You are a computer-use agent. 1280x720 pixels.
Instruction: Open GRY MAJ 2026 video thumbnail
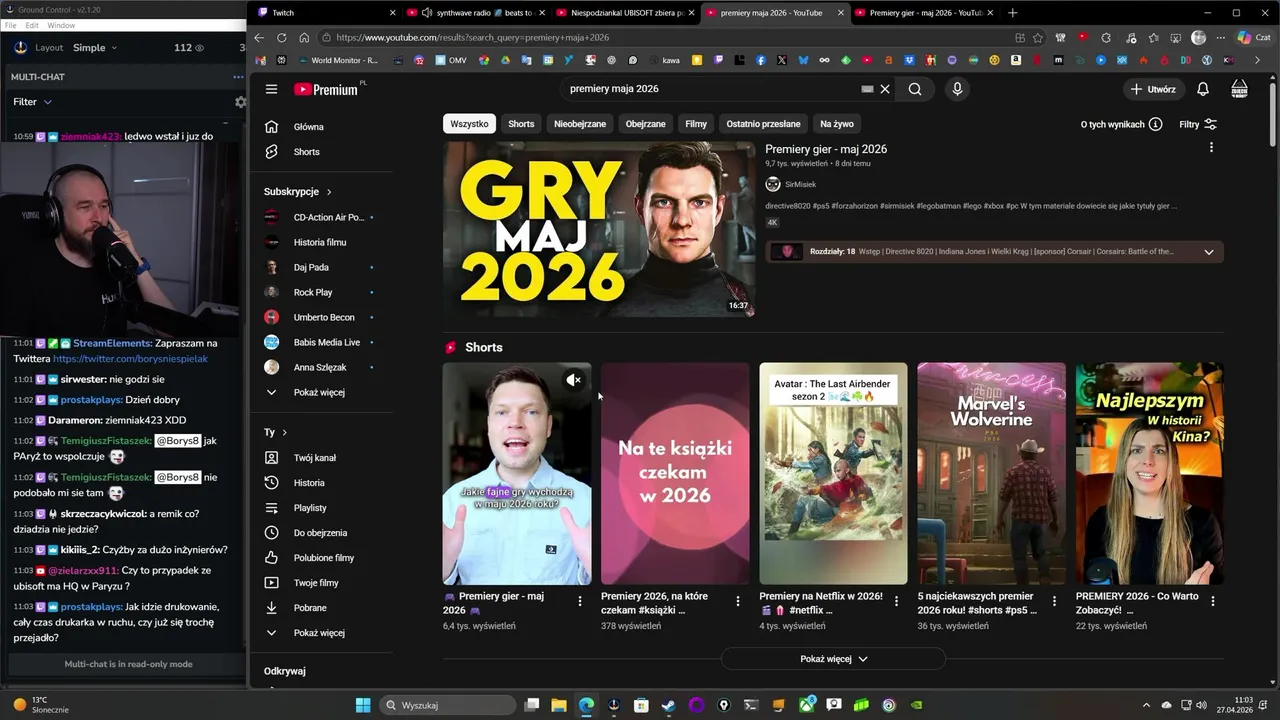pyautogui.click(x=599, y=229)
